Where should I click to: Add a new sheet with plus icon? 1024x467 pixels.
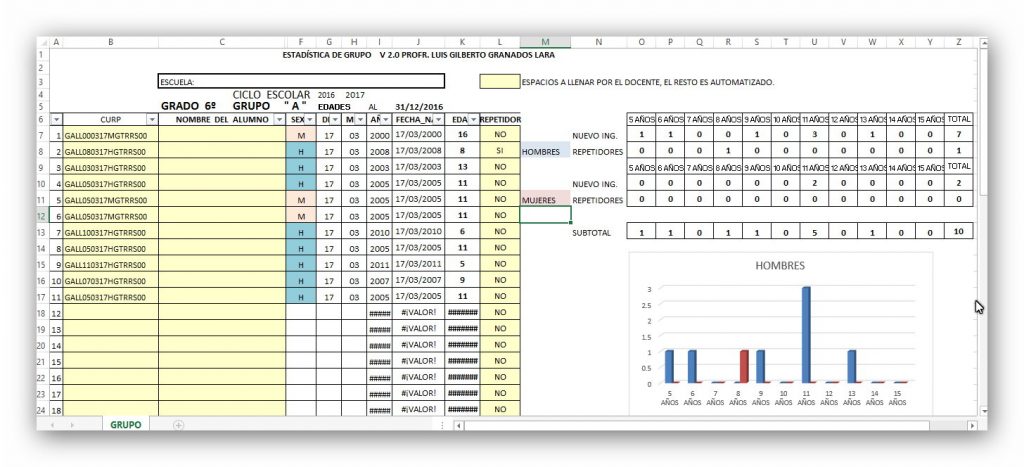click(179, 425)
